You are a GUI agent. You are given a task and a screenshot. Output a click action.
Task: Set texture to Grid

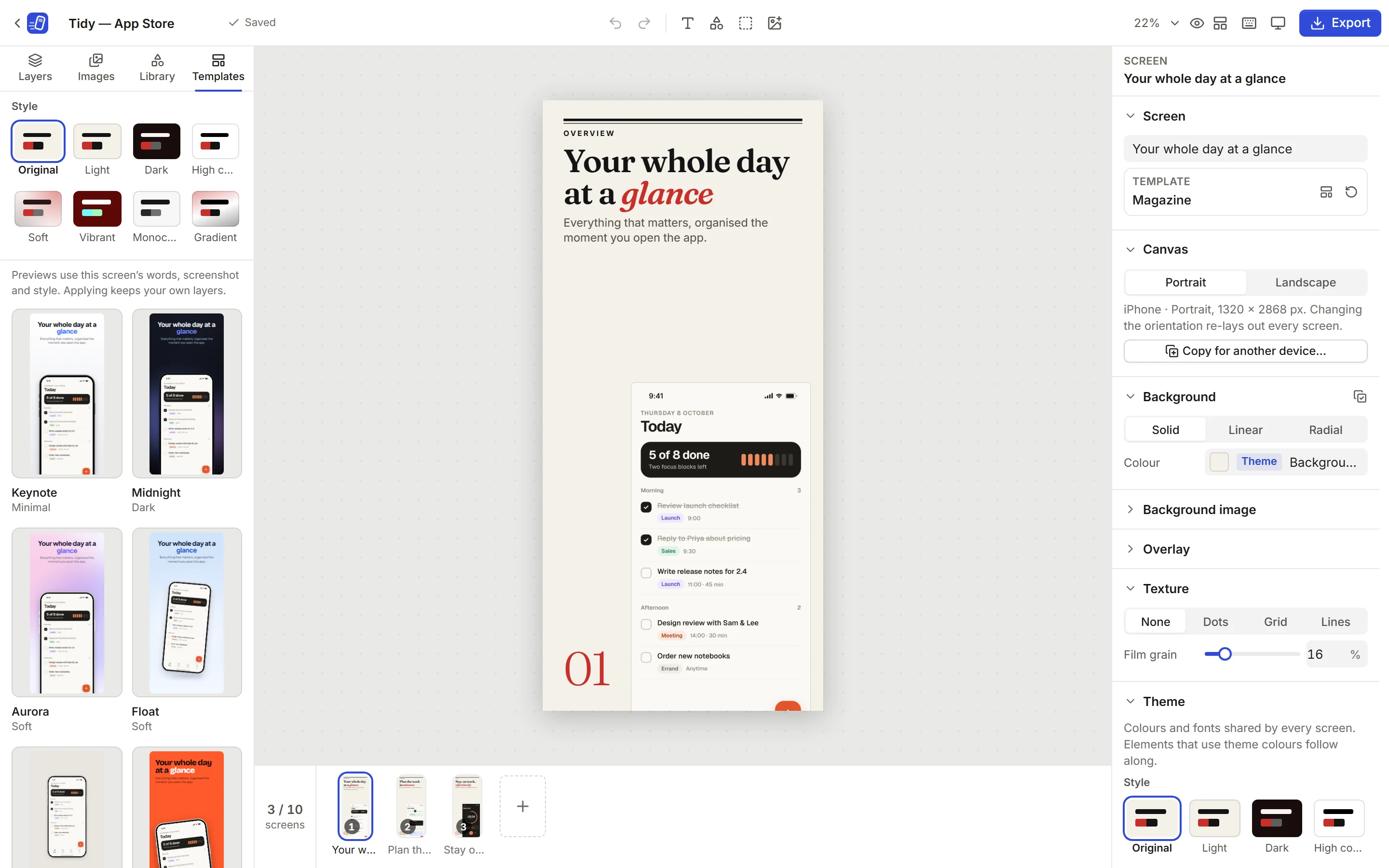[x=1275, y=622]
